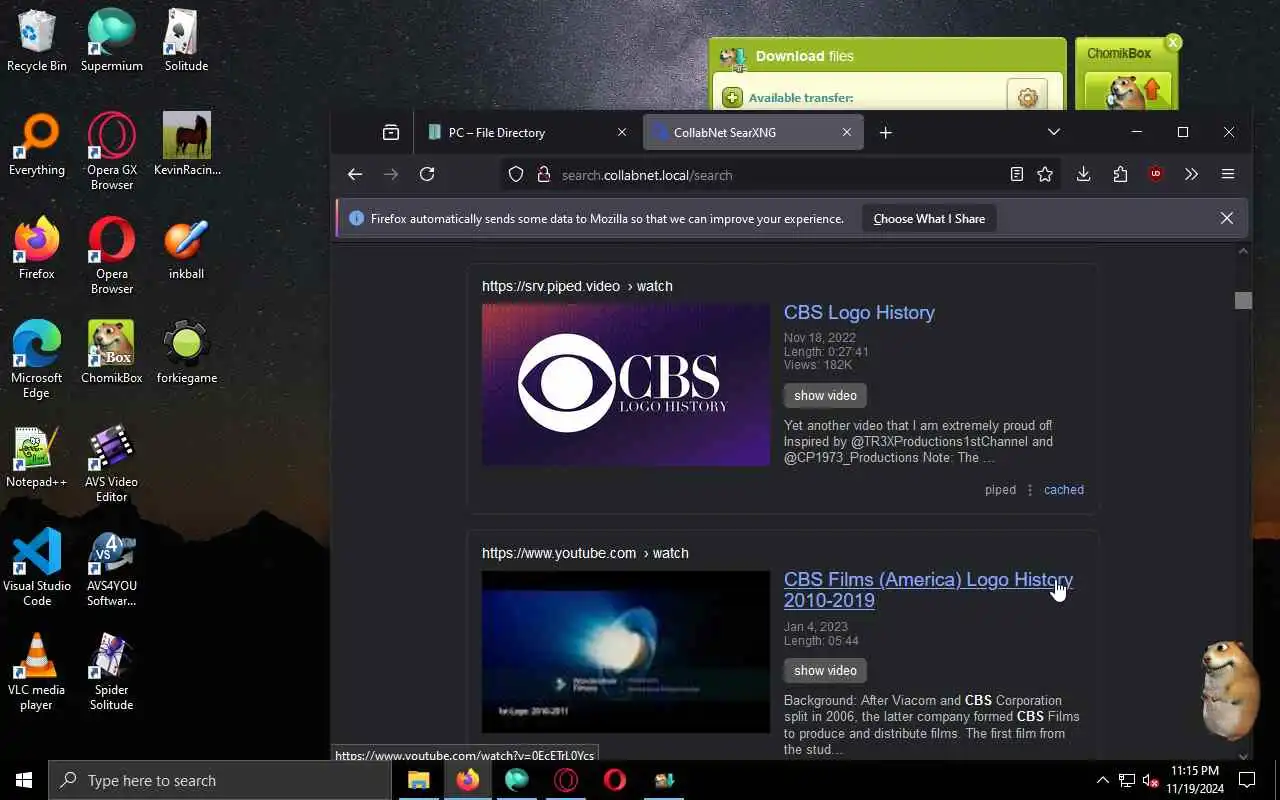Viewport: 1280px width, 800px height.
Task: Open the CBS Logo History result link
Action: [859, 312]
